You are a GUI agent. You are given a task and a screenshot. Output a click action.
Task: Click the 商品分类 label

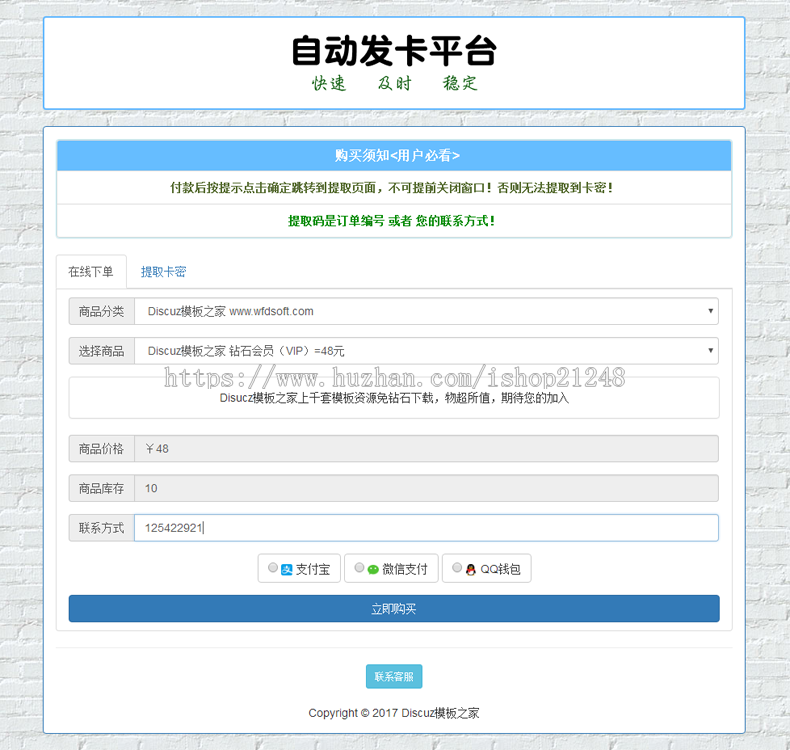tap(101, 311)
